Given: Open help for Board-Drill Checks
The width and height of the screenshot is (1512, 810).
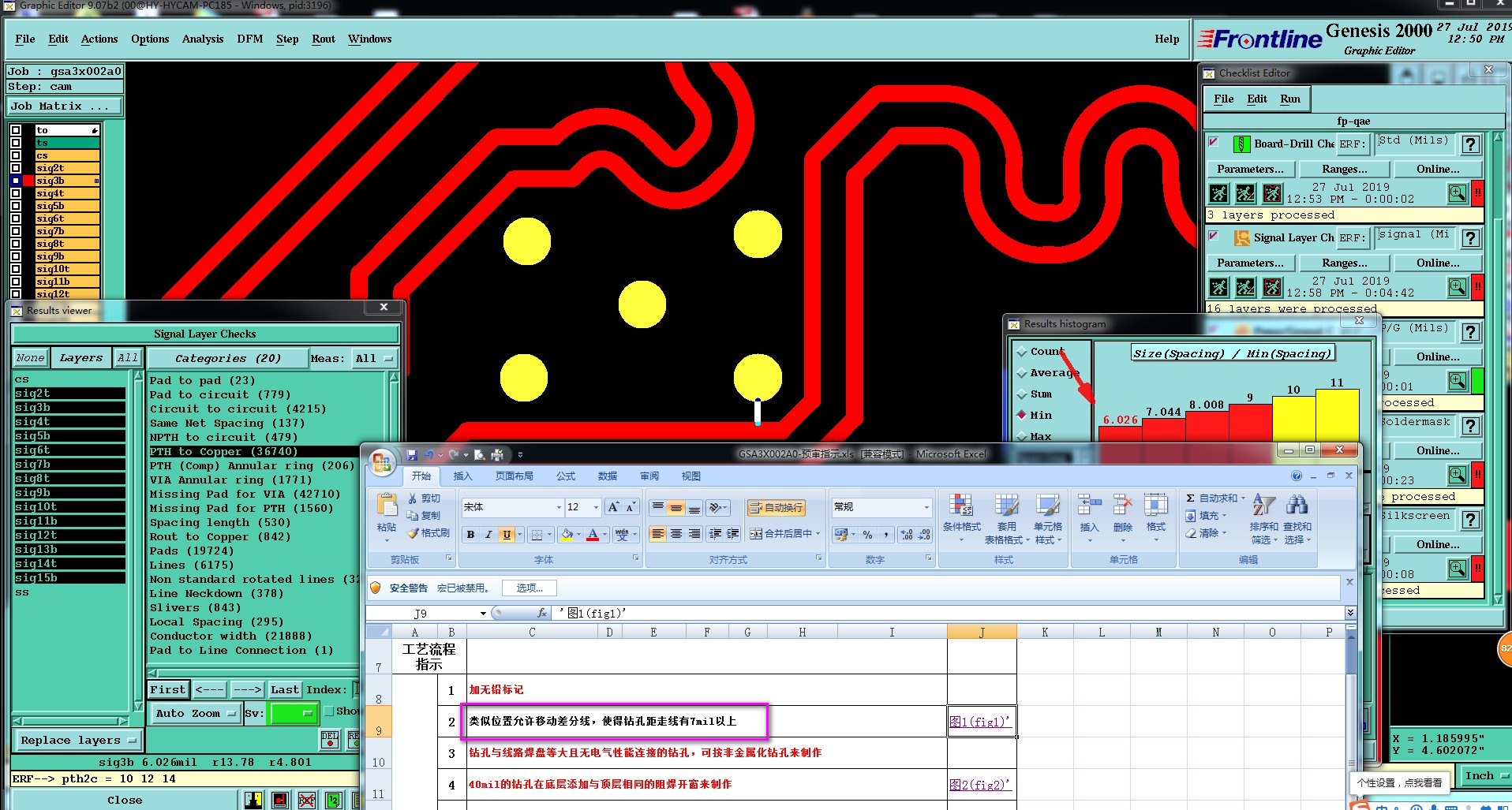Looking at the screenshot, I should pyautogui.click(x=1471, y=144).
